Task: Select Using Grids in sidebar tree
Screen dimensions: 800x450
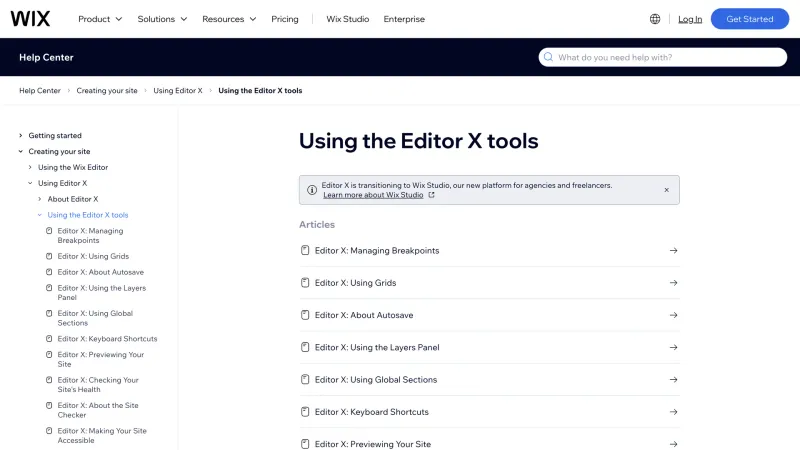Action: [93, 256]
